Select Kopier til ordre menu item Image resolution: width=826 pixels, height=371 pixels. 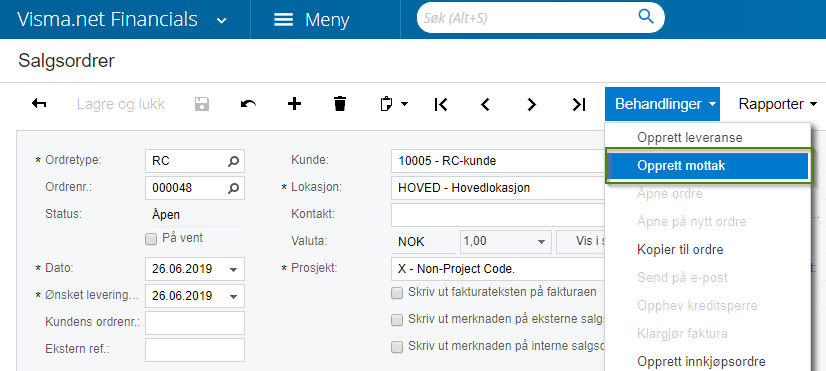coord(680,249)
